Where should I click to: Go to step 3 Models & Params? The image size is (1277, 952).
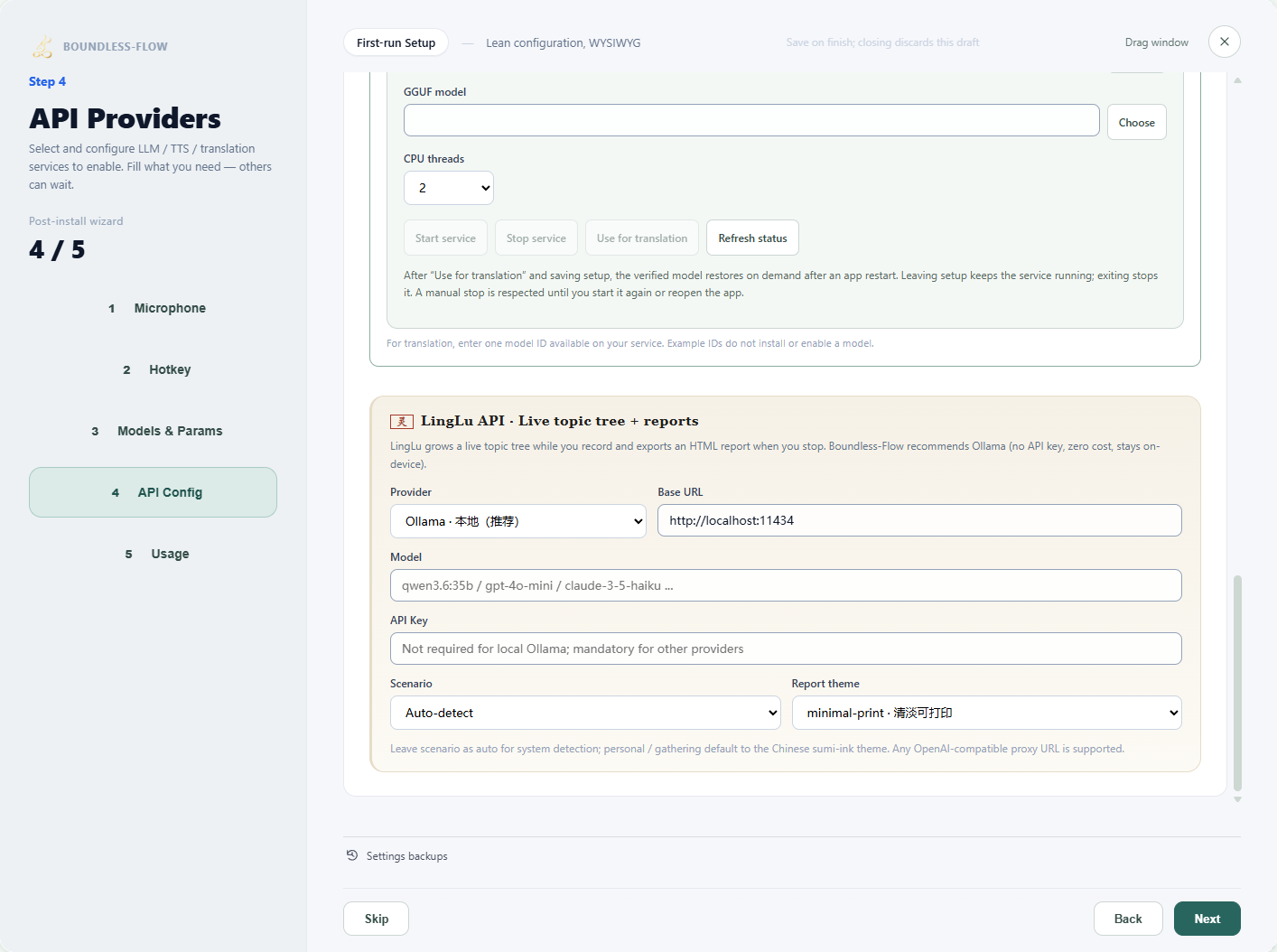click(x=154, y=431)
